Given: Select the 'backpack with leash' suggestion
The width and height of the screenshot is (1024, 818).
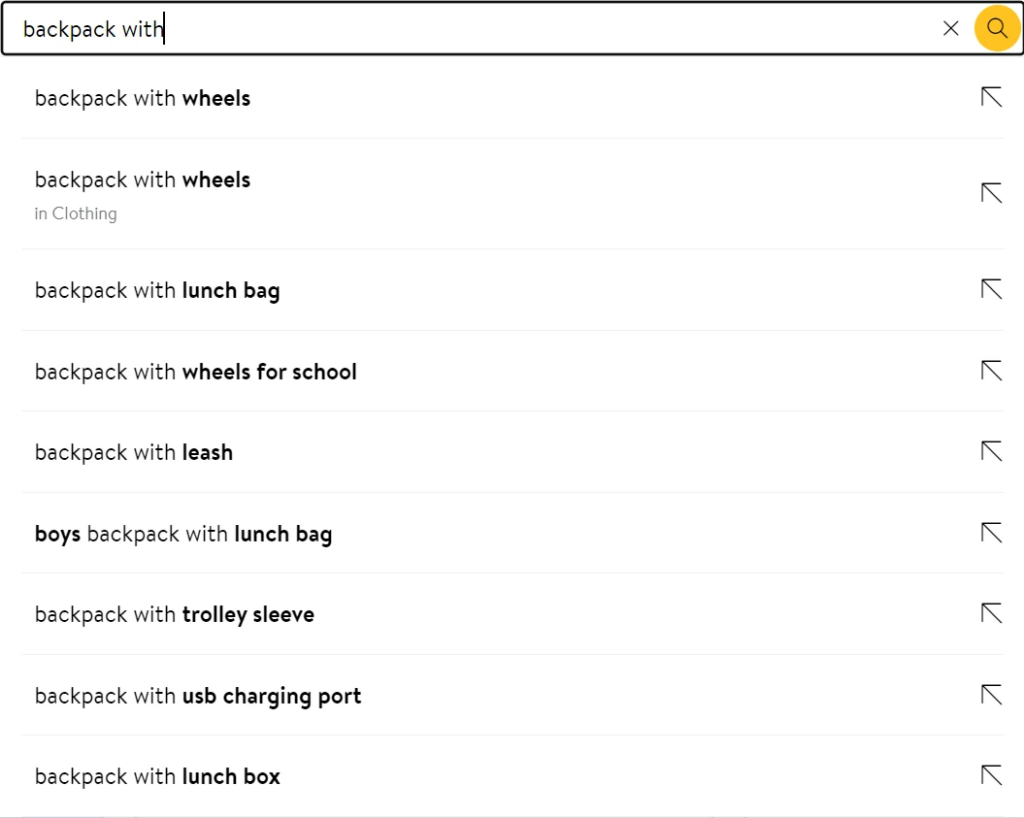Looking at the screenshot, I should coord(134,451).
